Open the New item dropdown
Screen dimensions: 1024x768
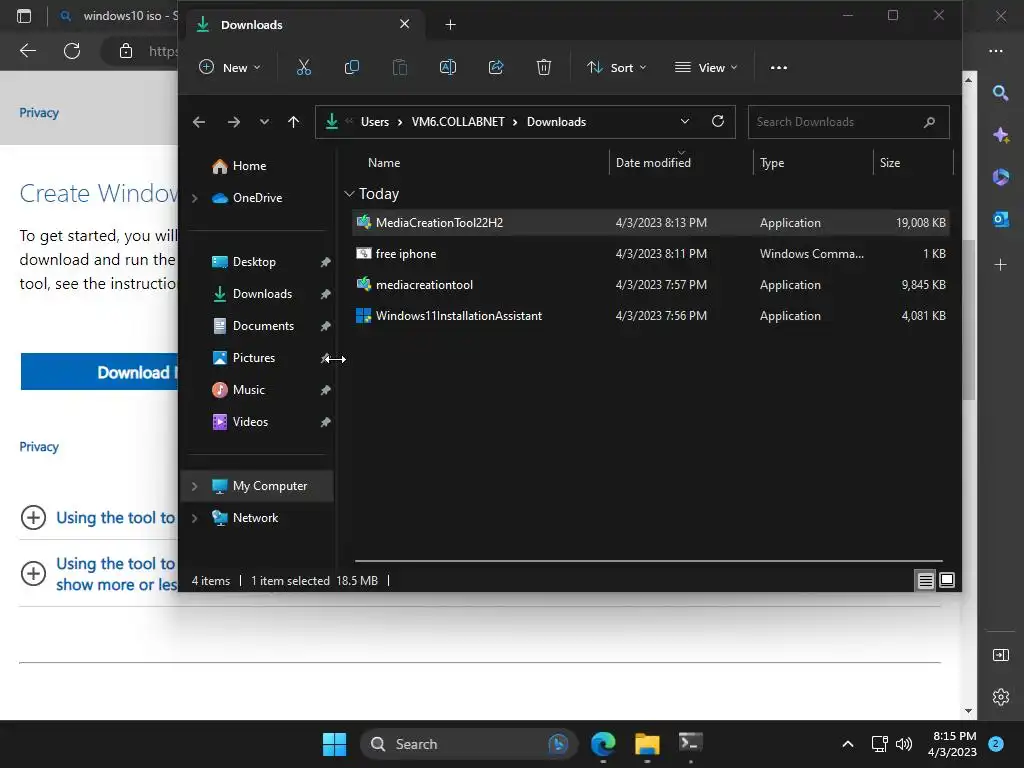(230, 67)
